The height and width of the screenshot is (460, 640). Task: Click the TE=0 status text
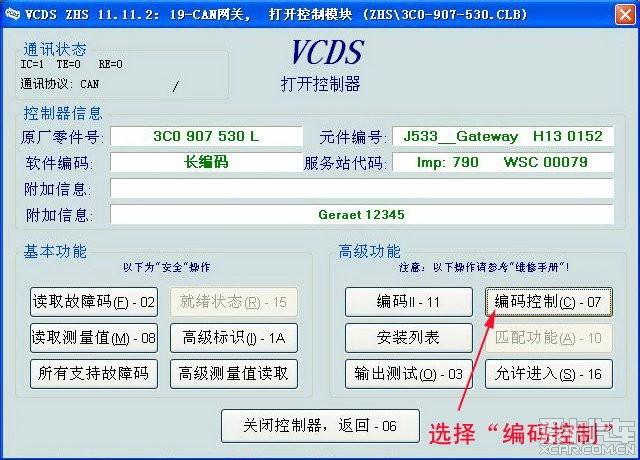pos(69,64)
